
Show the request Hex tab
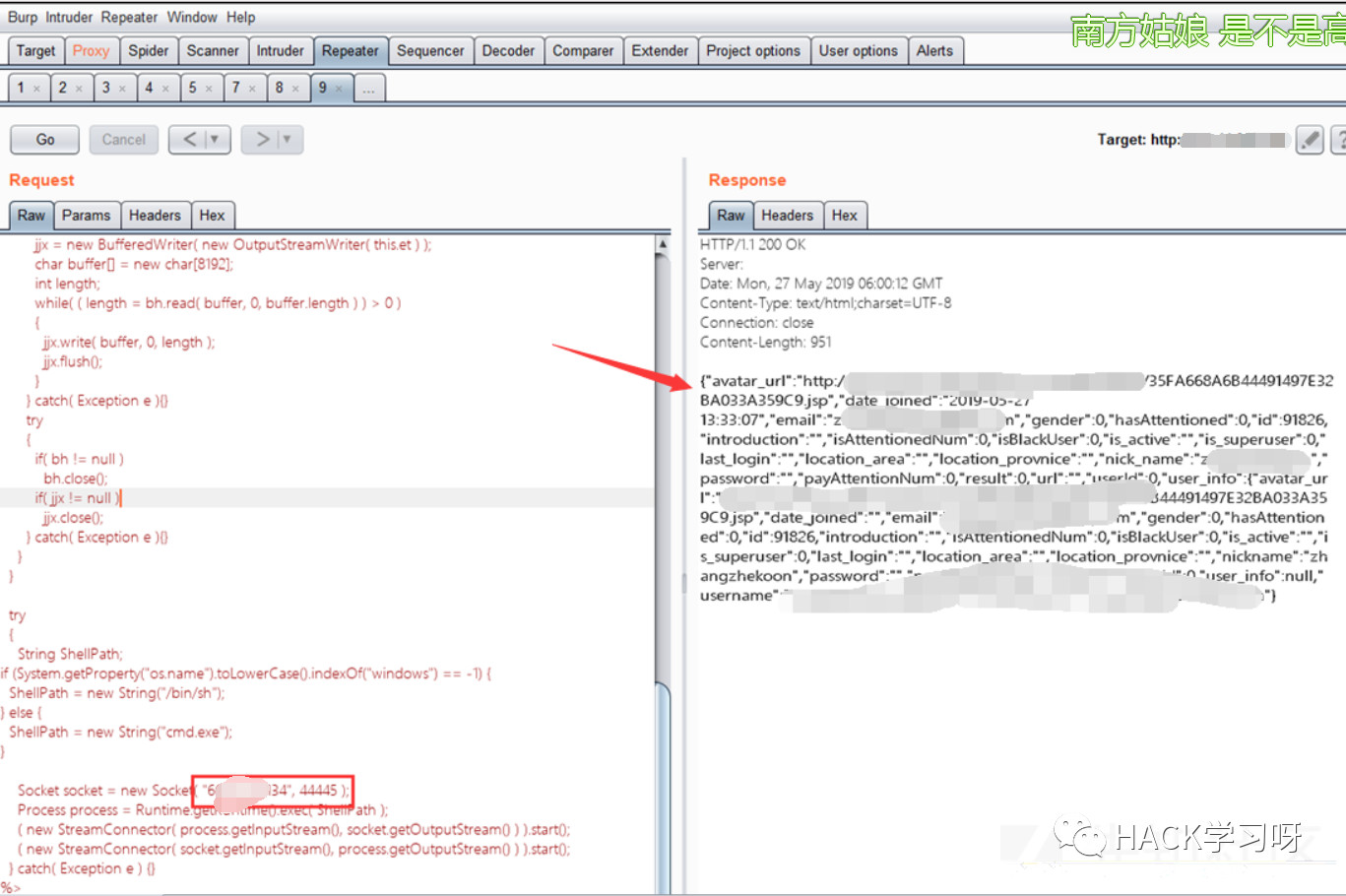tap(212, 216)
